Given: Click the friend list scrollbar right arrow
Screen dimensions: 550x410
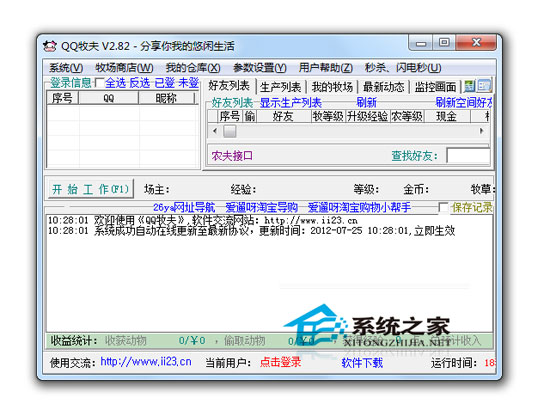Looking at the screenshot, I should [482, 131].
